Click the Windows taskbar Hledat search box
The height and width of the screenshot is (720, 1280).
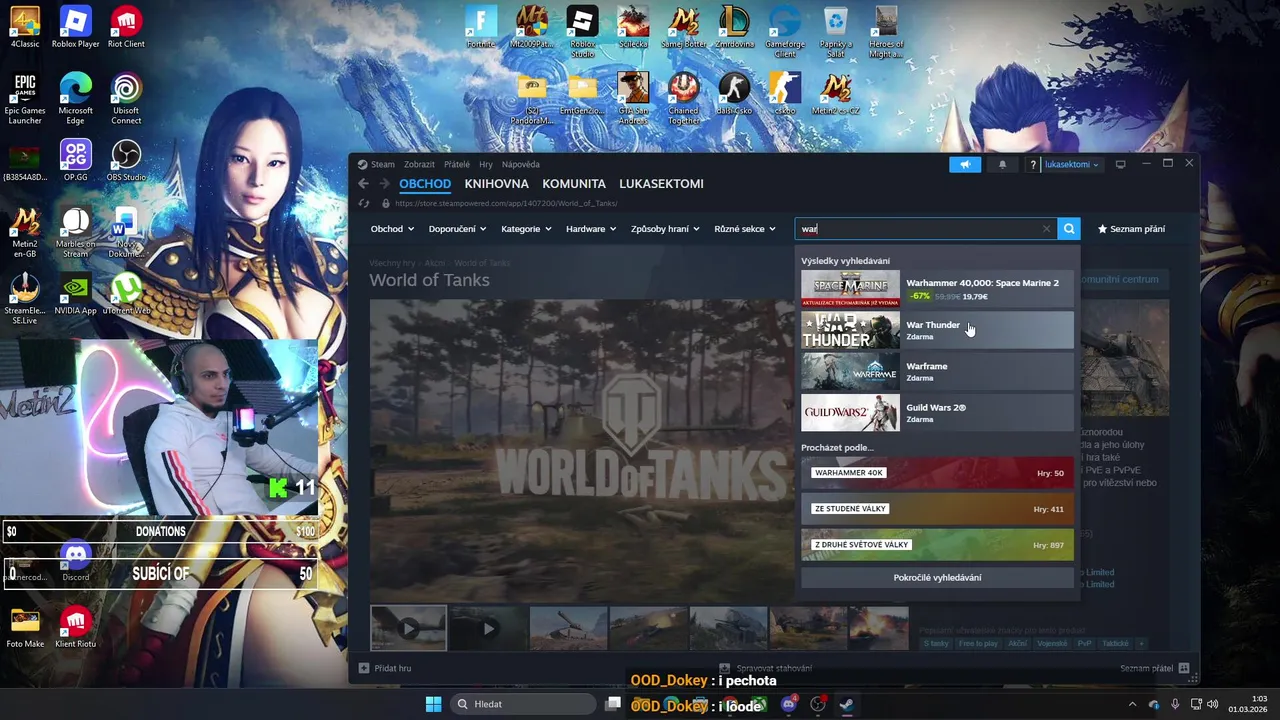point(522,704)
